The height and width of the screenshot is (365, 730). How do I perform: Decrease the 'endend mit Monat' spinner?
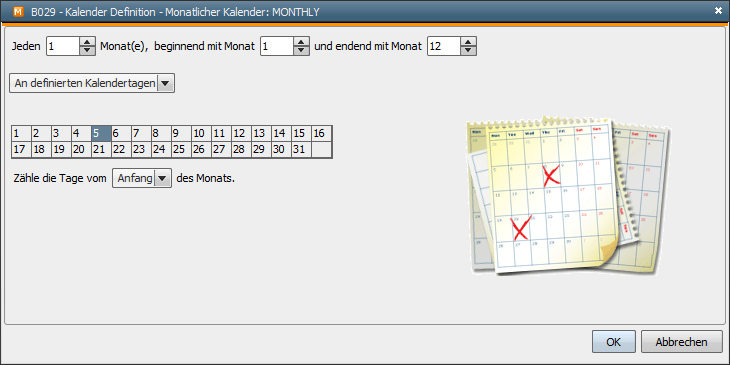click(468, 50)
